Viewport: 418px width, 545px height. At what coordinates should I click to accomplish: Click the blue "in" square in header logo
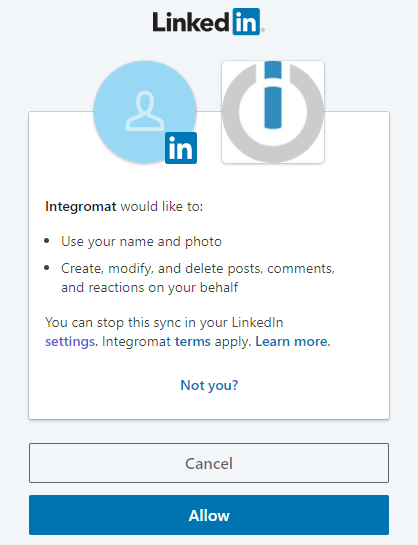246,22
